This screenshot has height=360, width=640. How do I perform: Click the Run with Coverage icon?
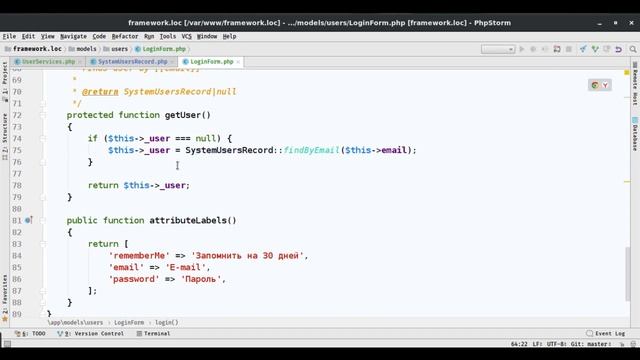pos(545,49)
